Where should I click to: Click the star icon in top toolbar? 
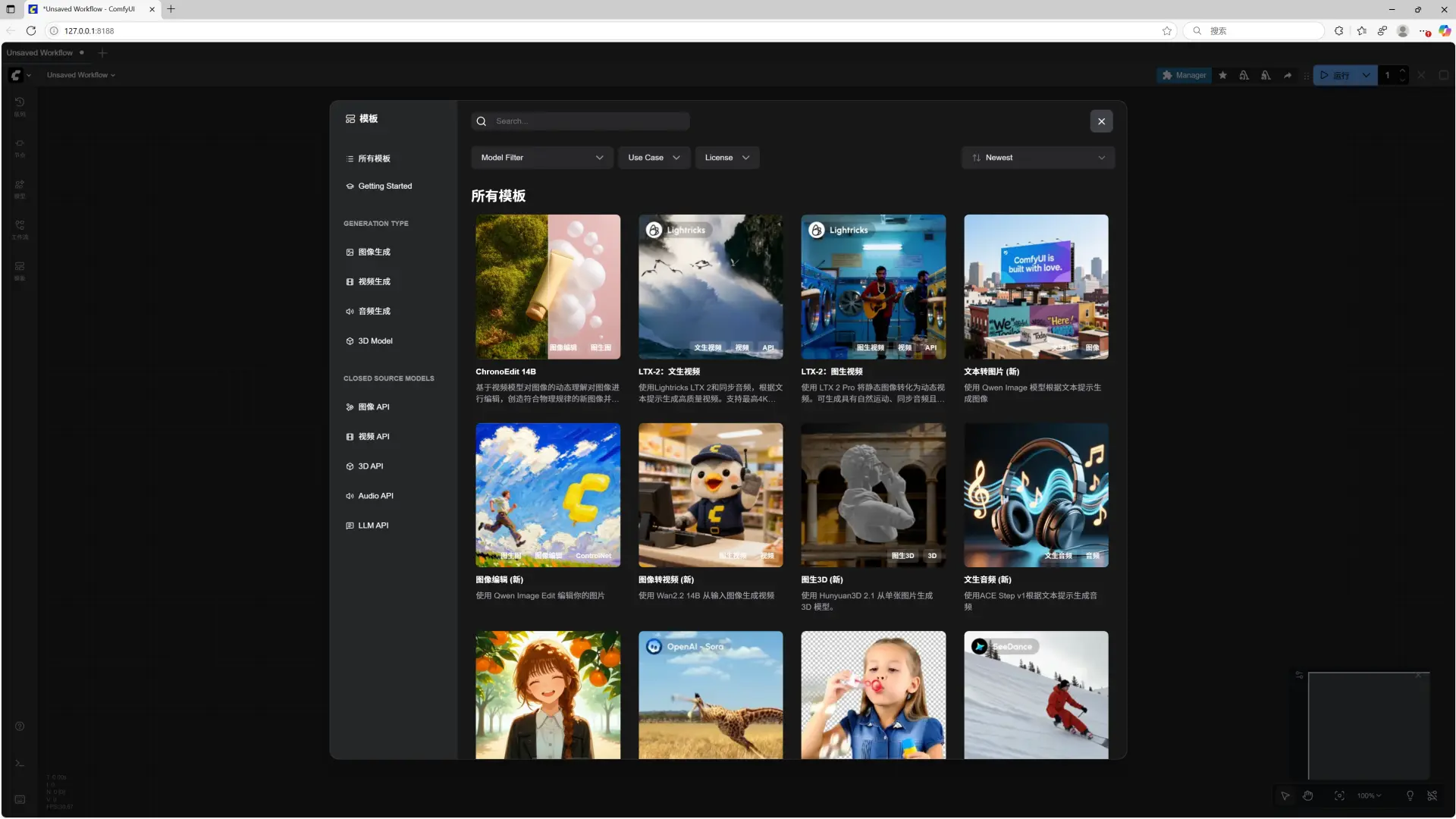(1222, 75)
